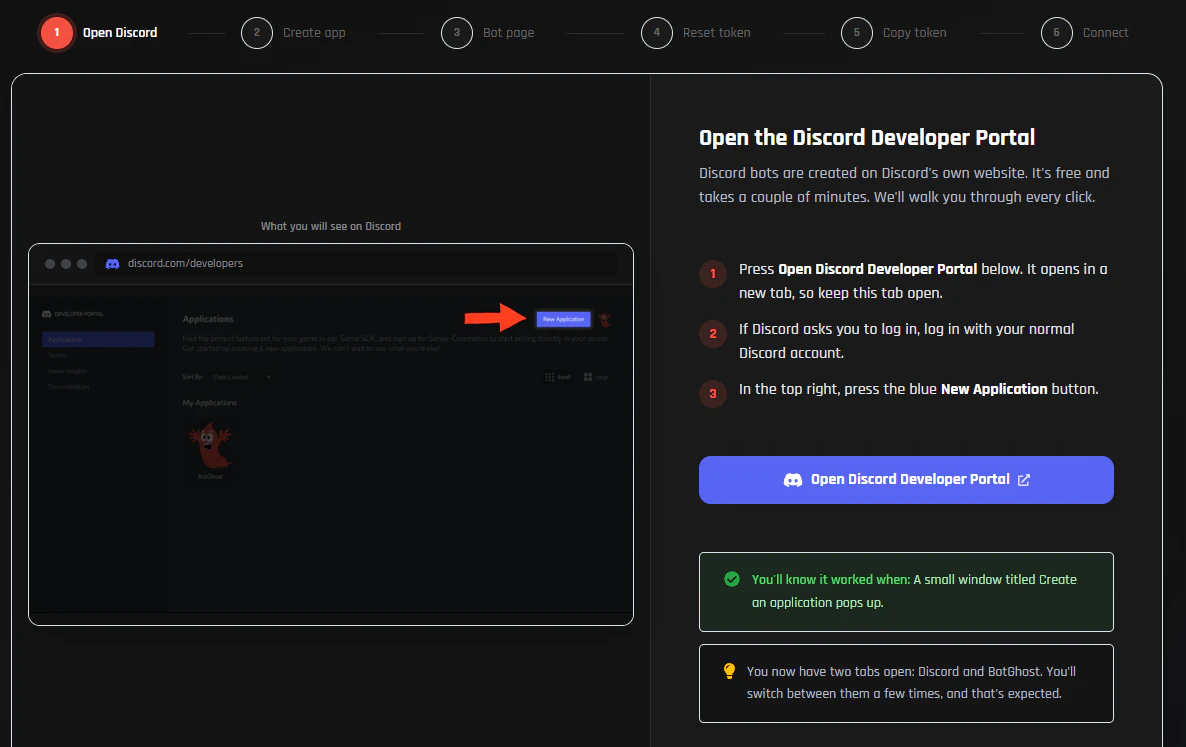Click the Discord icon on portal button
This screenshot has width=1186, height=747.
pyautogui.click(x=793, y=480)
